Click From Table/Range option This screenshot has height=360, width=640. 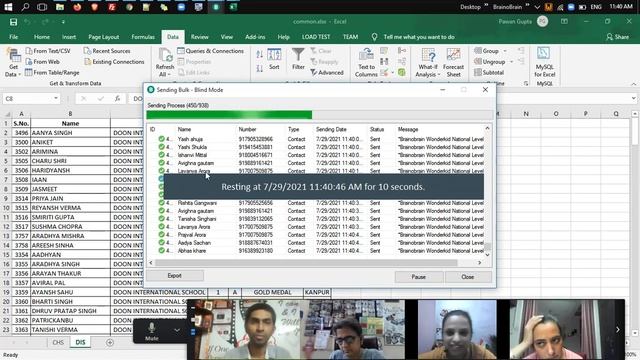pyautogui.click(x=52, y=72)
